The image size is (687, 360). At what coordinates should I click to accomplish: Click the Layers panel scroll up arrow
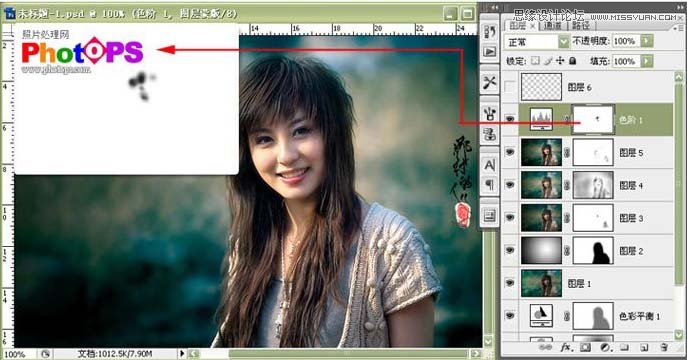coord(679,77)
